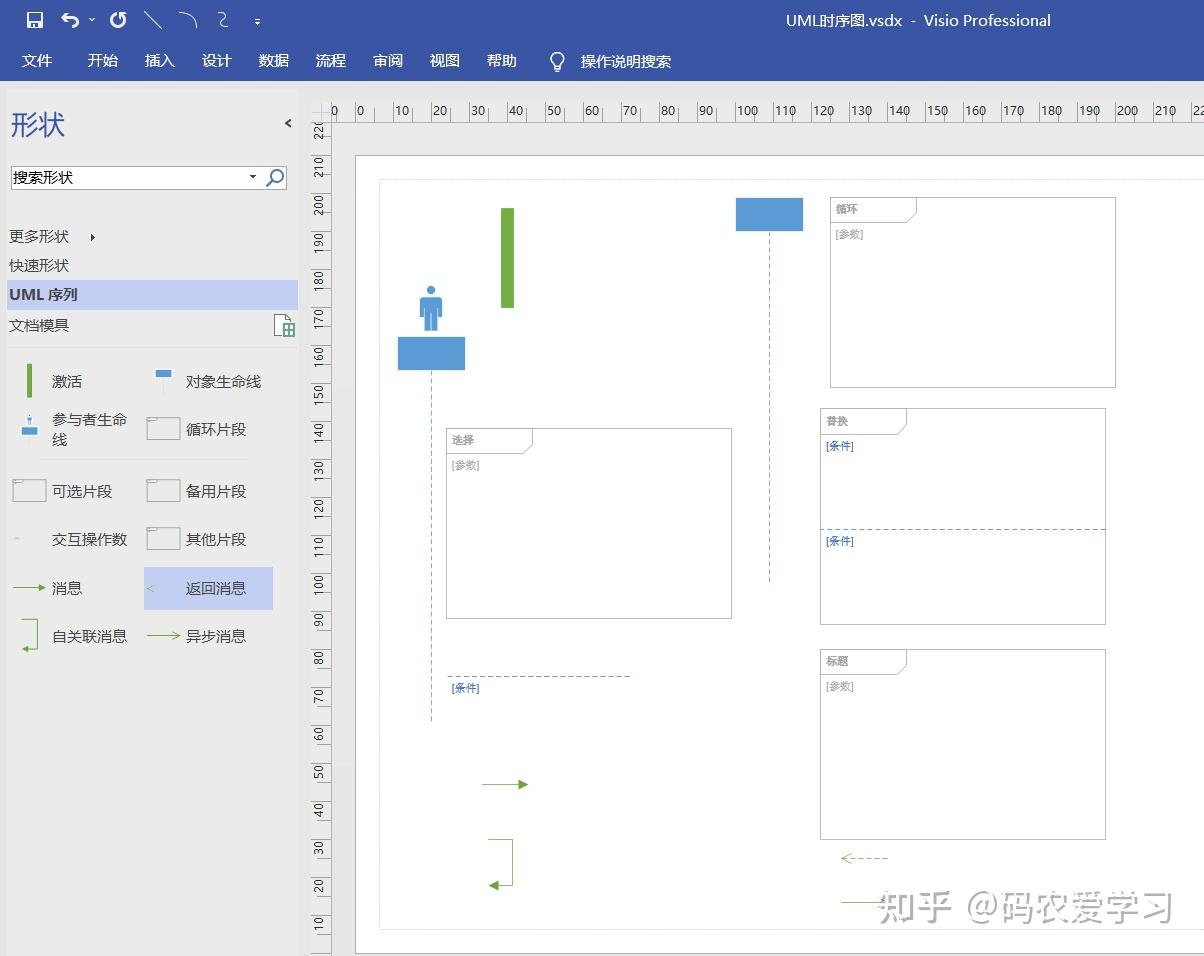
Task: Click the dashed return message arrow on canvas
Action: (x=865, y=858)
